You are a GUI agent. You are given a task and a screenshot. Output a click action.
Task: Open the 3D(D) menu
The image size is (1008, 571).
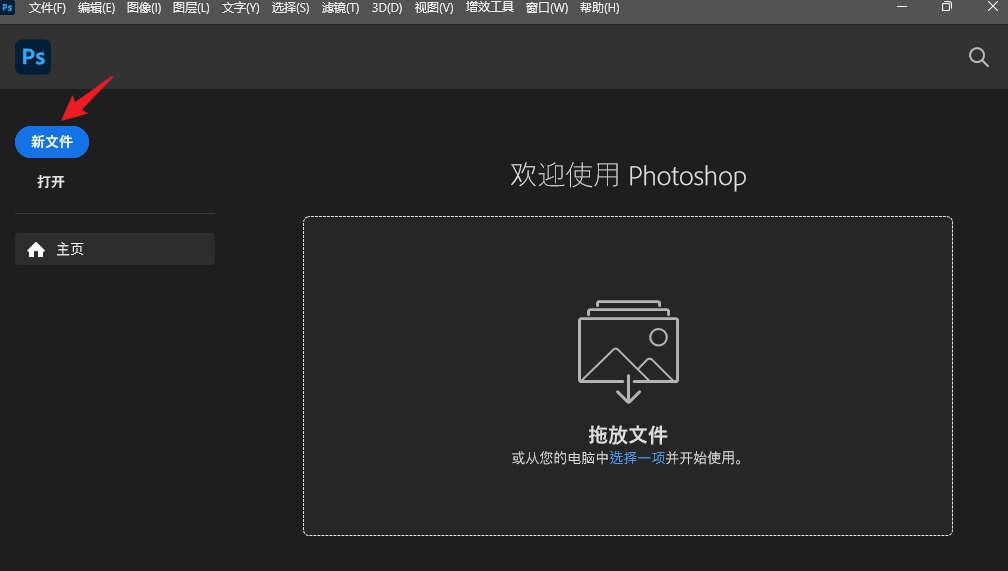click(x=387, y=8)
